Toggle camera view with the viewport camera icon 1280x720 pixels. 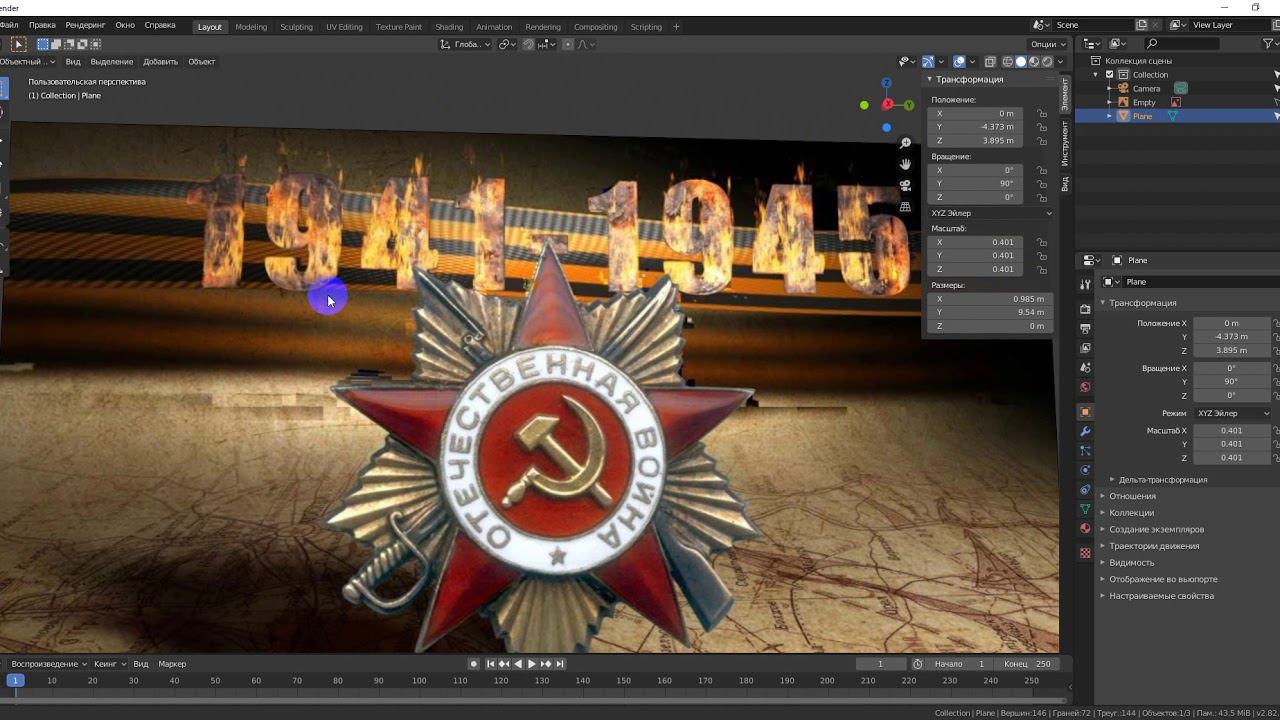(905, 186)
